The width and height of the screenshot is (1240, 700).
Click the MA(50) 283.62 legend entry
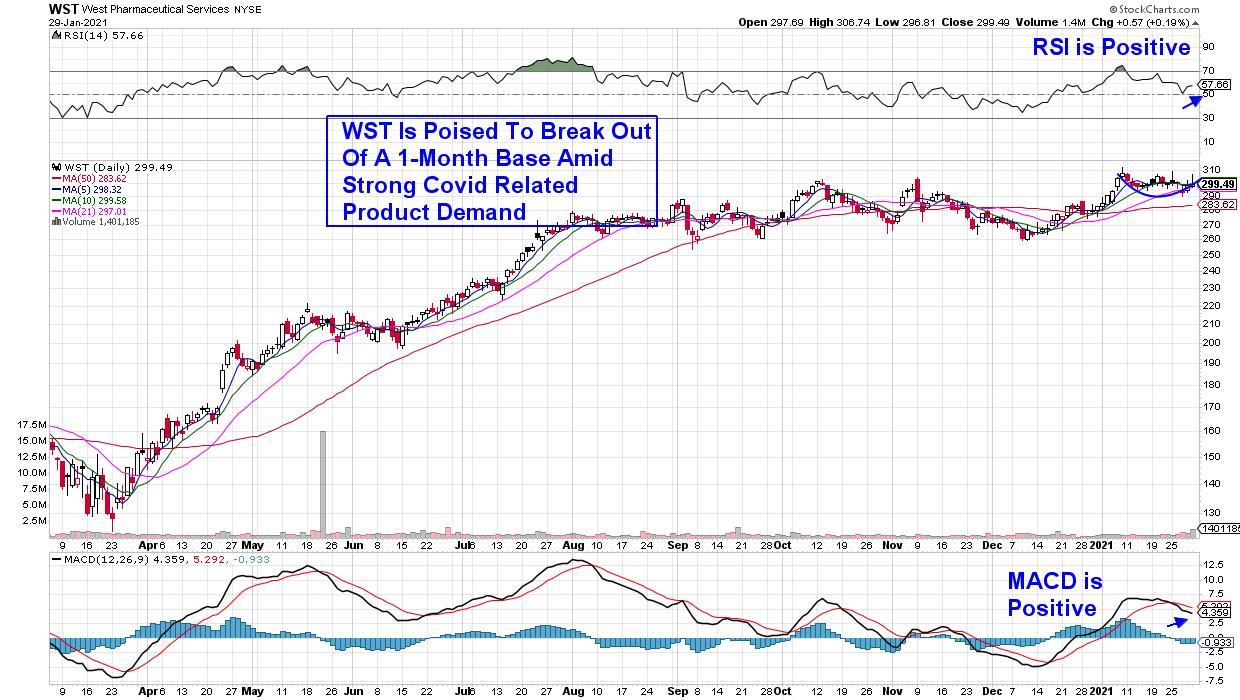pos(96,179)
